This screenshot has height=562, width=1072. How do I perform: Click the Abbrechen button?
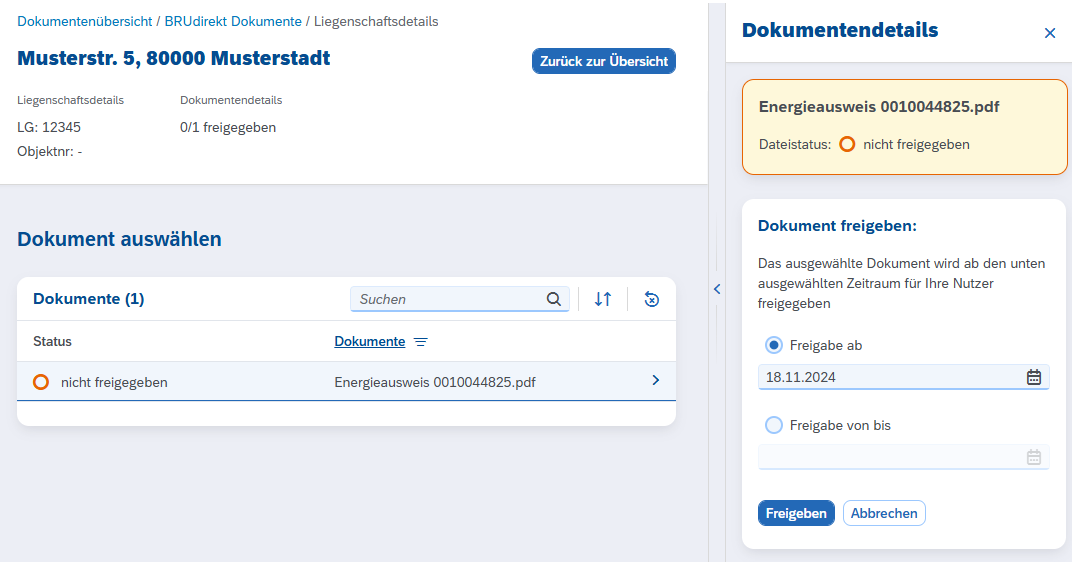(x=884, y=513)
